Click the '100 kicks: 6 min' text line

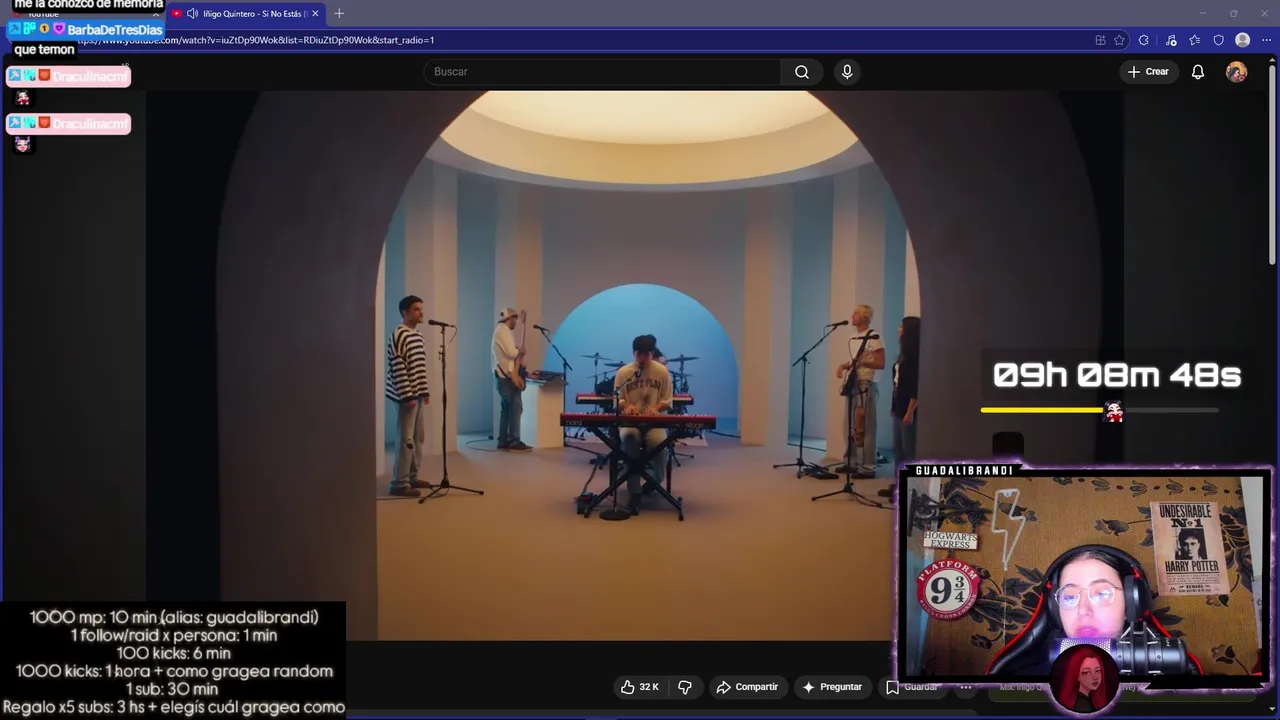pos(173,653)
